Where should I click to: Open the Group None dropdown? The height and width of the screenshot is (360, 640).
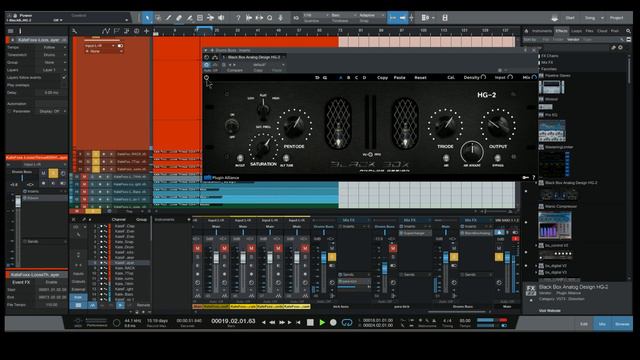[x=51, y=62]
